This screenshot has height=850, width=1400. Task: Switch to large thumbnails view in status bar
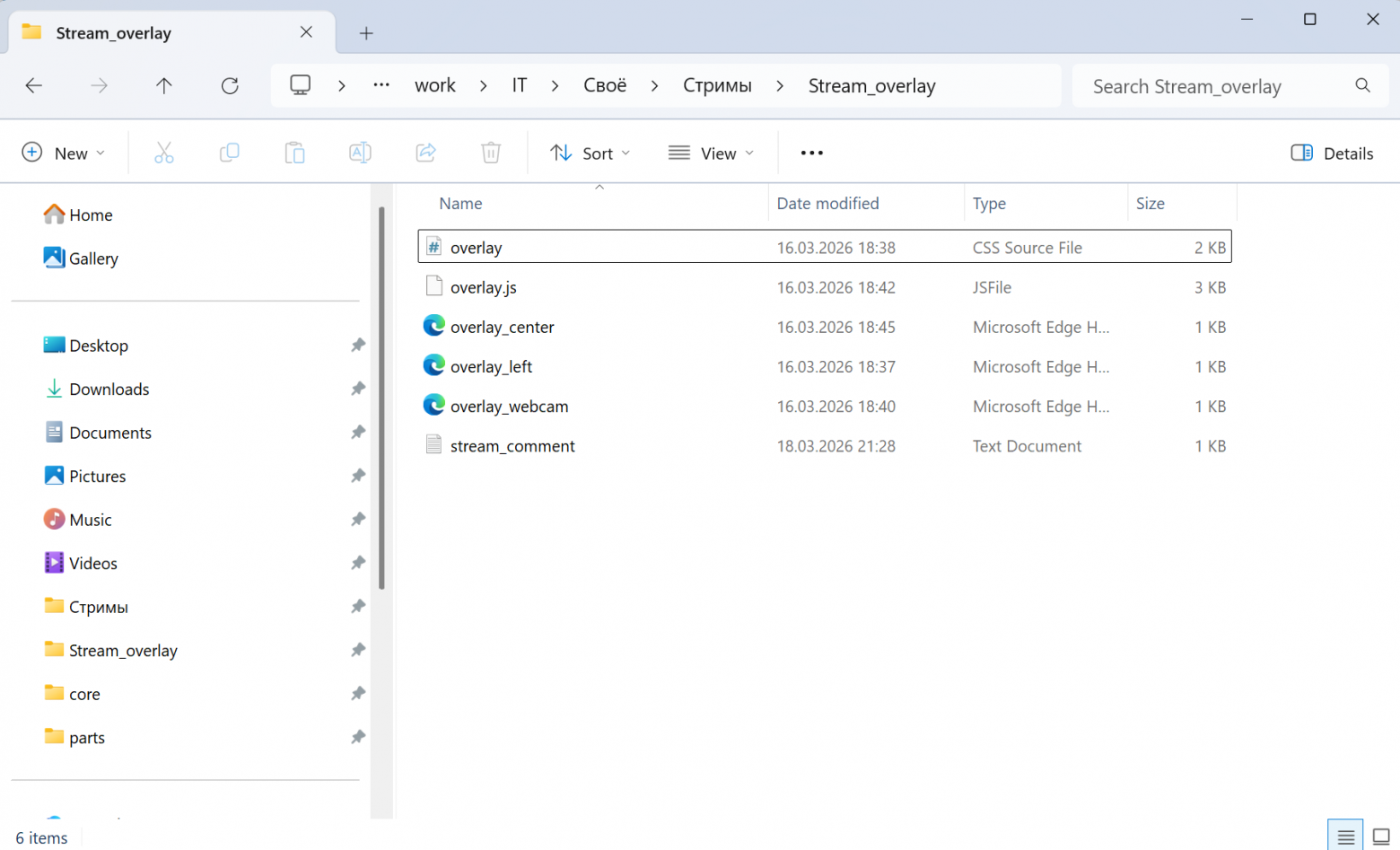click(x=1380, y=837)
